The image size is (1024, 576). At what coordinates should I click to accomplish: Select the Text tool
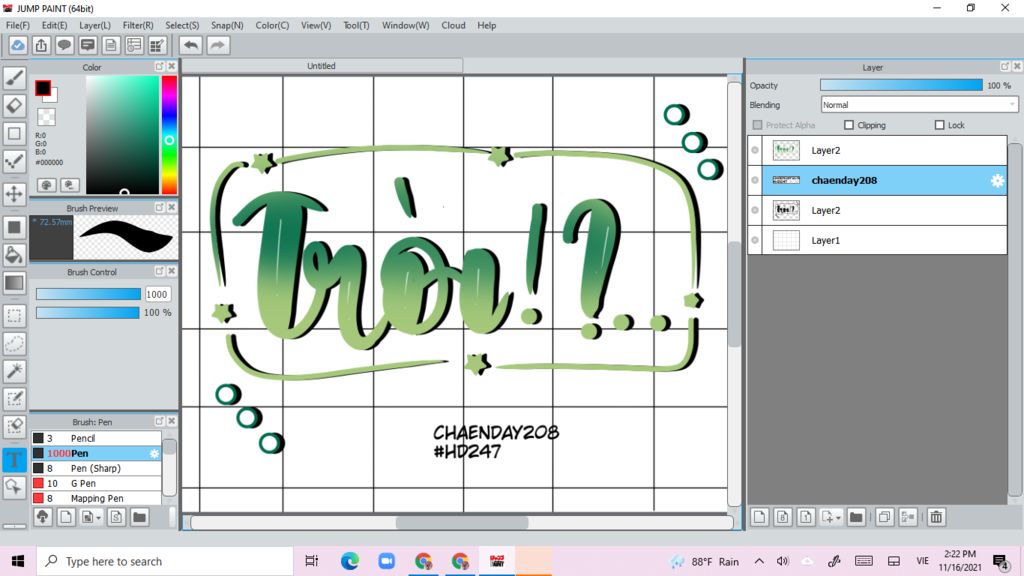pos(14,459)
